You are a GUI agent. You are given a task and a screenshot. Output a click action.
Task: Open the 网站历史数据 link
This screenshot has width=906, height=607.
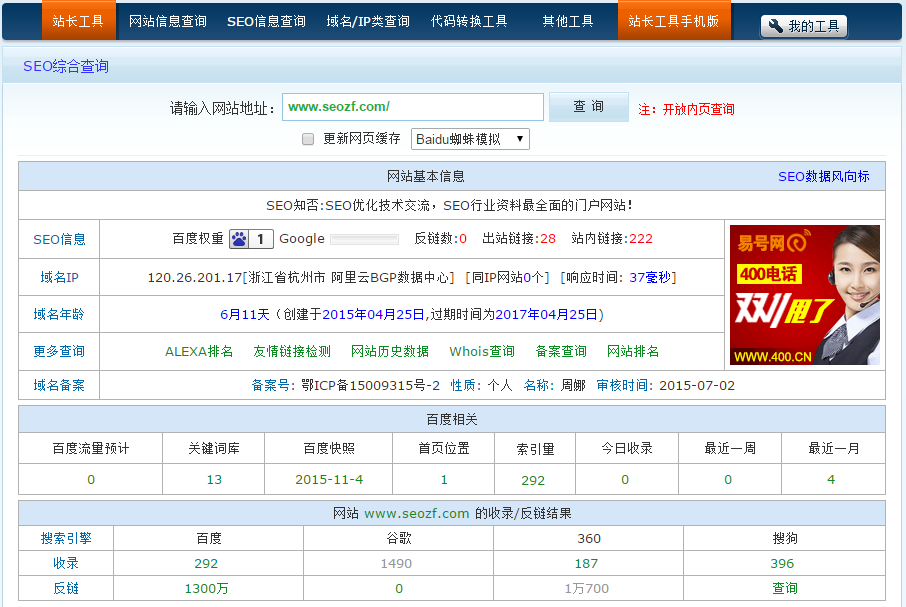coord(390,351)
